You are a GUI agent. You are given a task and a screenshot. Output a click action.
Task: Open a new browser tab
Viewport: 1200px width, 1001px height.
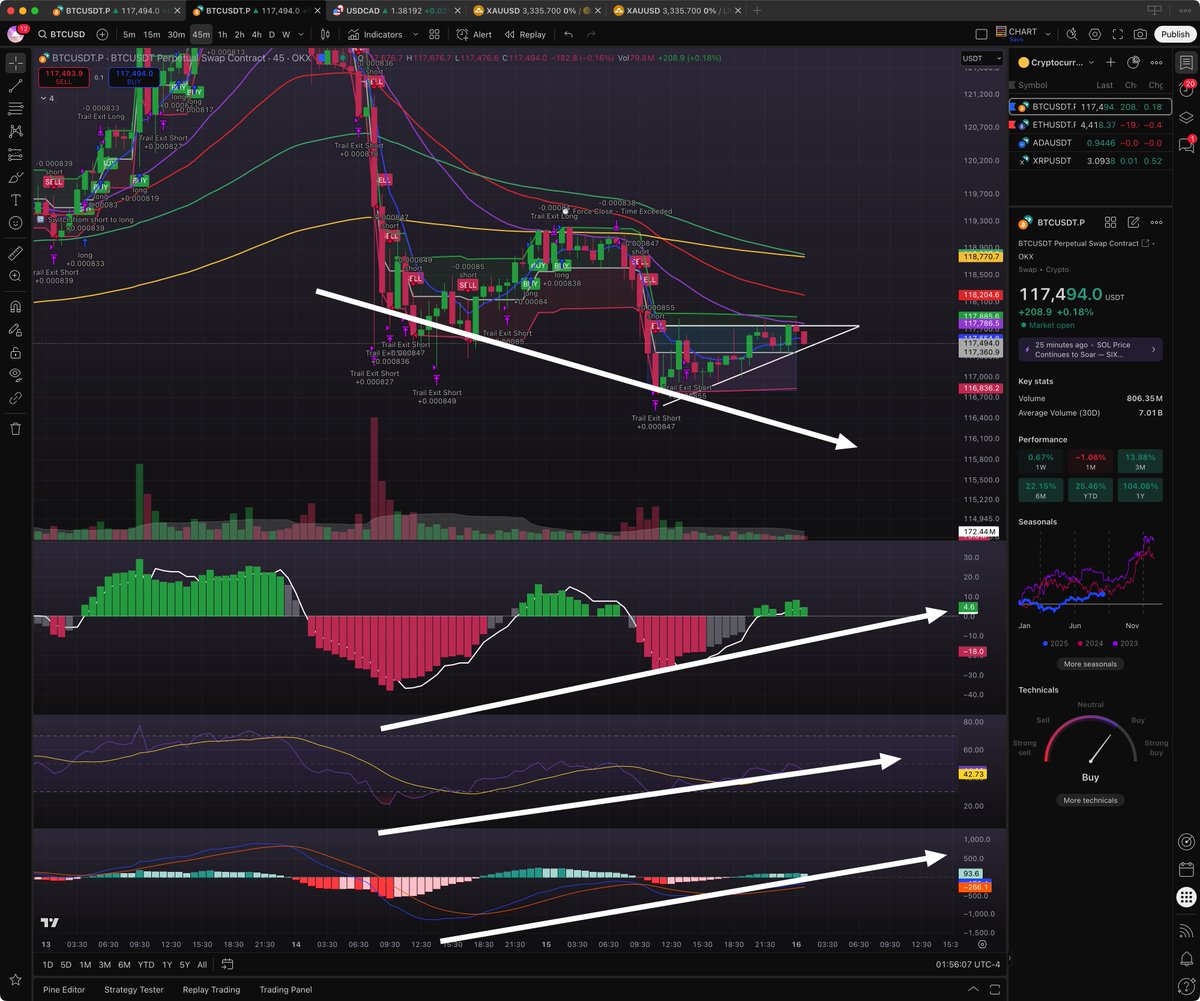pos(758,10)
